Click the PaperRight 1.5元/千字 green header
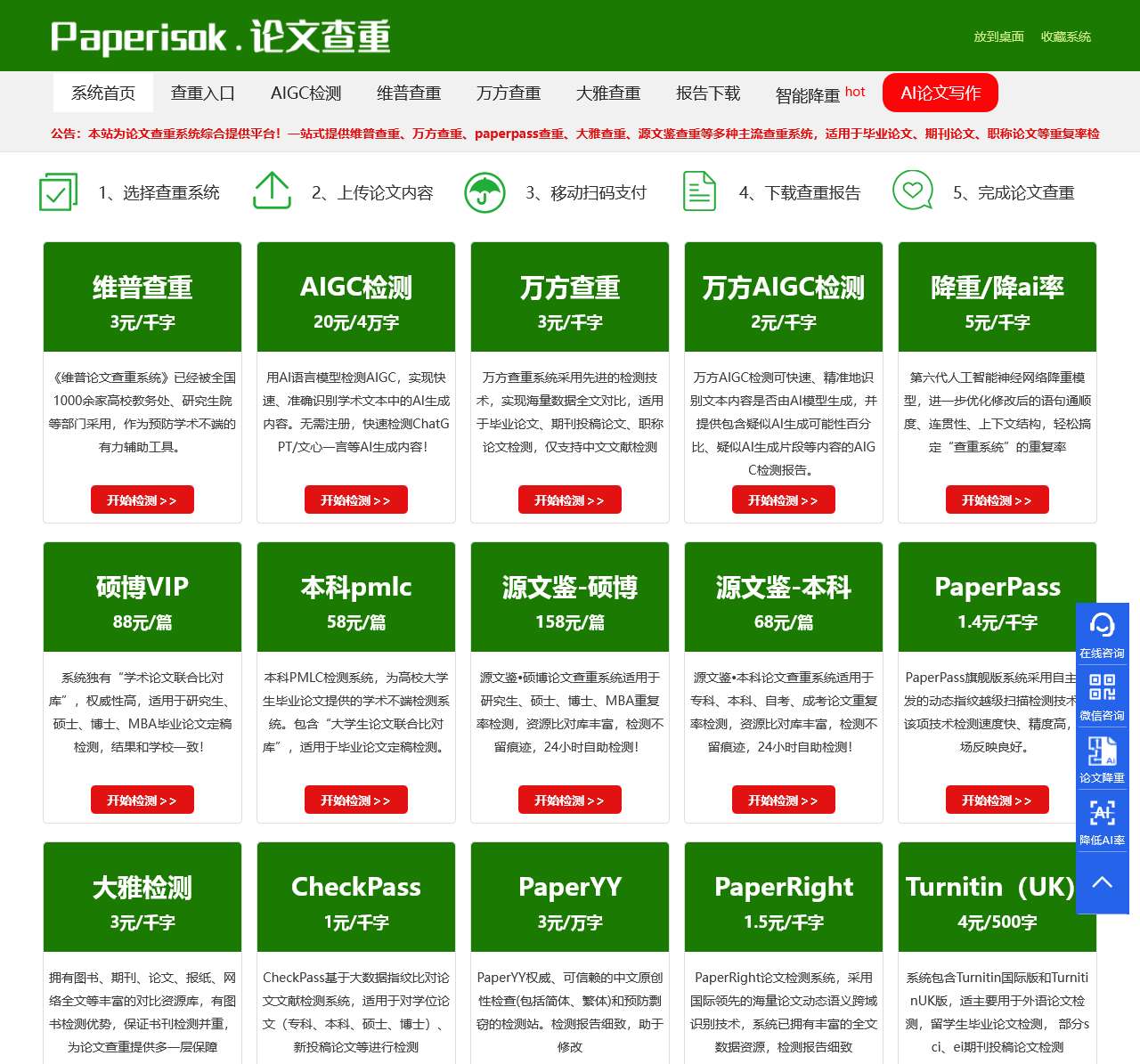 coord(784,897)
